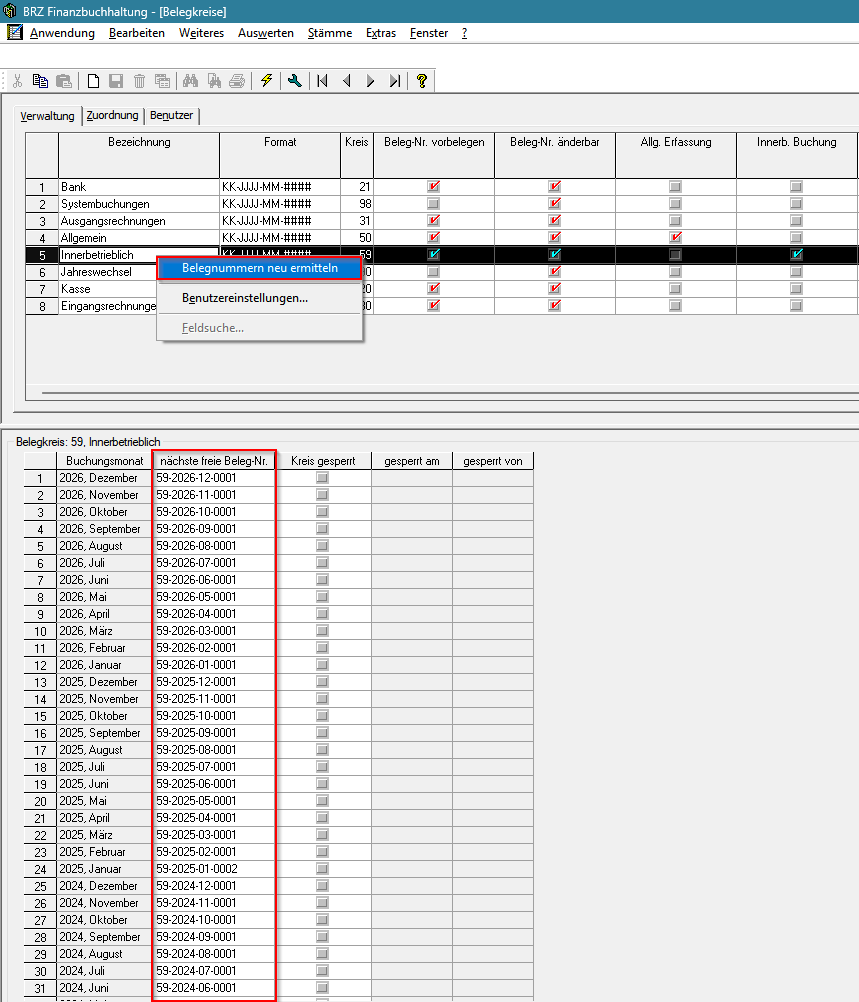Click the gesperrt von column header
The image size is (859, 1002).
click(493, 461)
